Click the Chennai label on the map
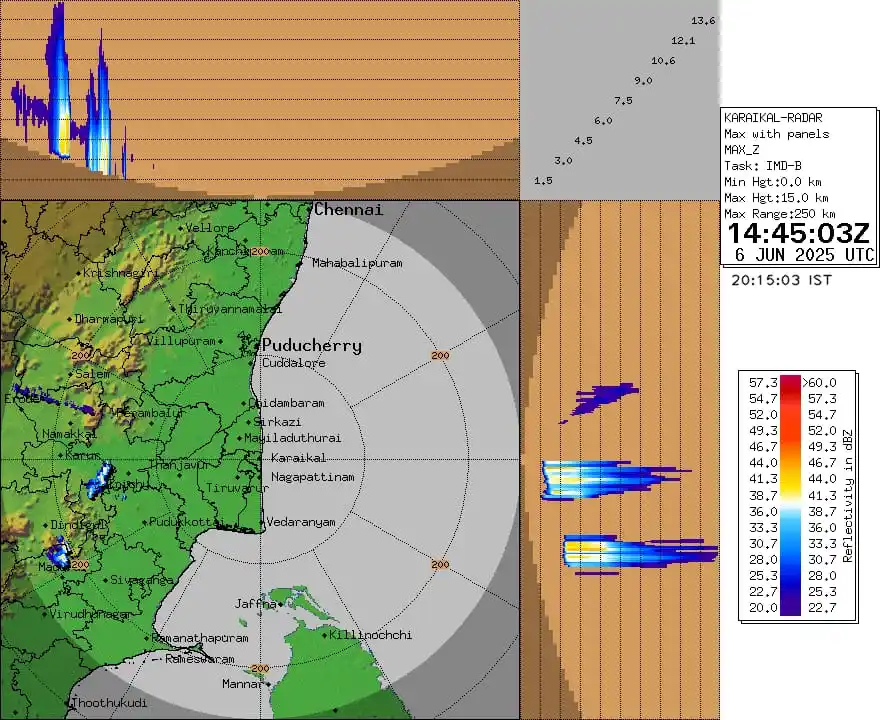Viewport: 880px width, 720px height. pos(348,210)
